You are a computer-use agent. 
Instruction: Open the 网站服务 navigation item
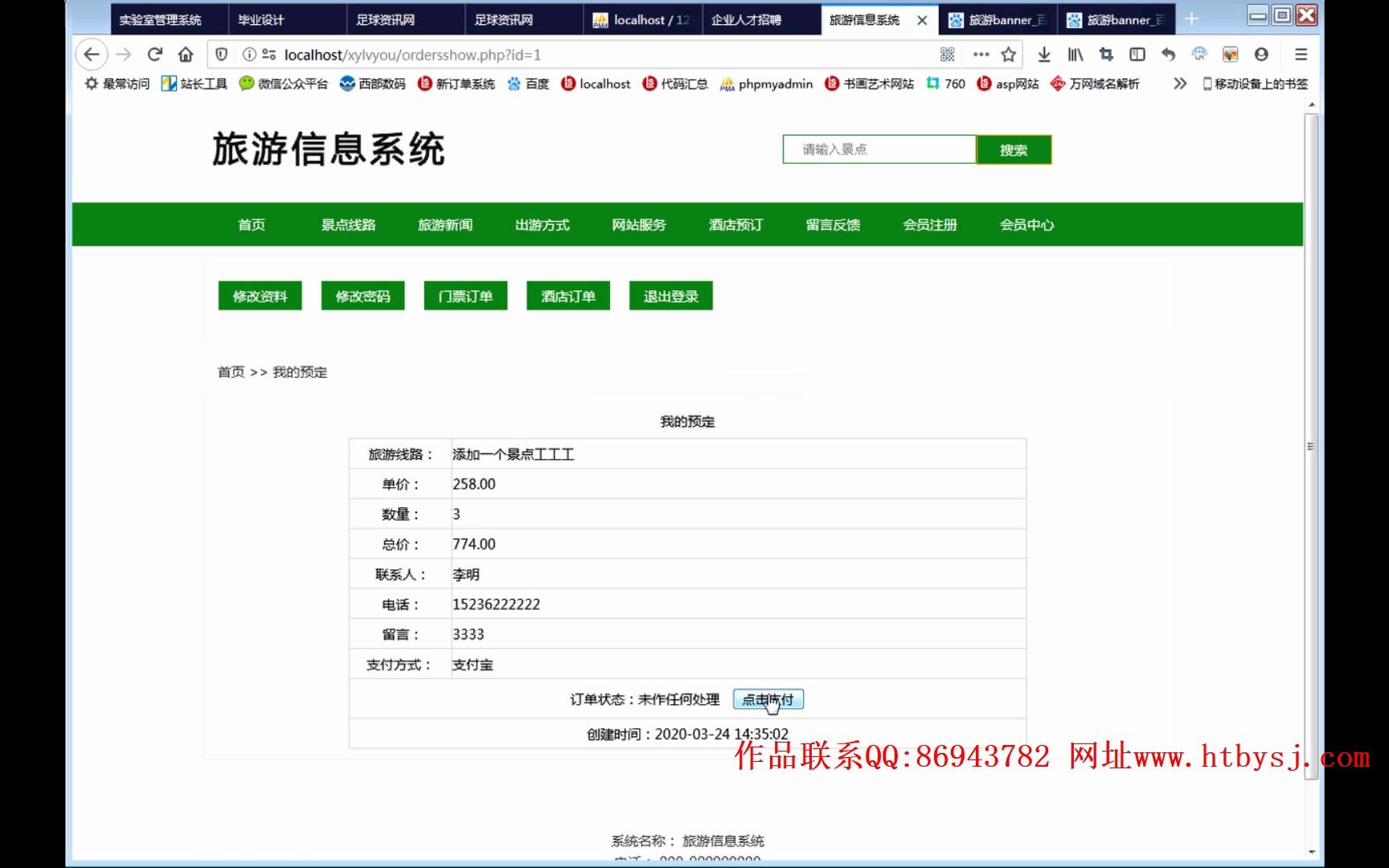pos(639,225)
